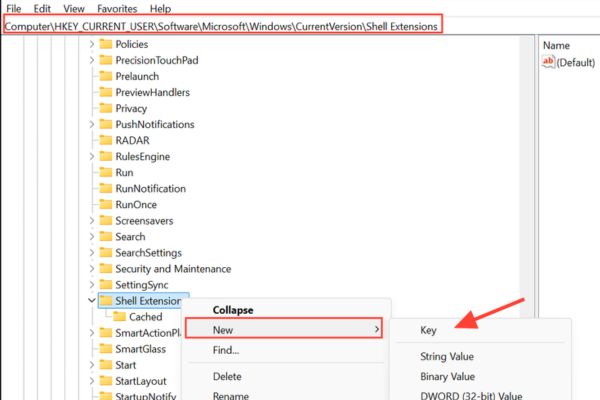This screenshot has width=600, height=400.
Task: Click the Name column header
Action: pyautogui.click(x=558, y=45)
